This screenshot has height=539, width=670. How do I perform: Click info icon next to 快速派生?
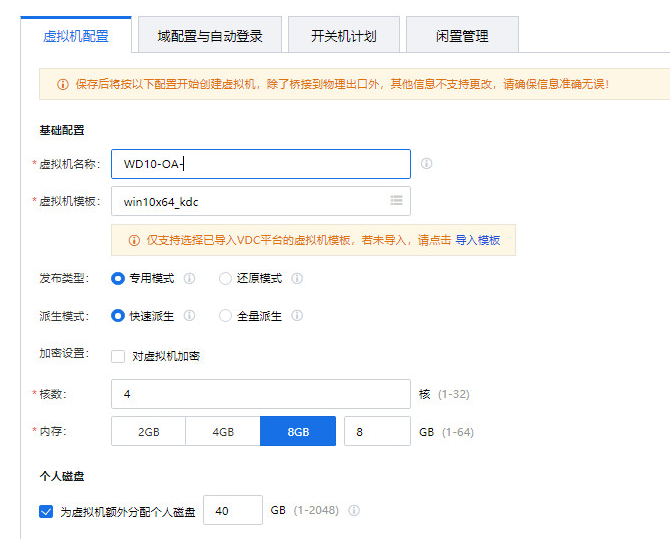[x=189, y=316]
